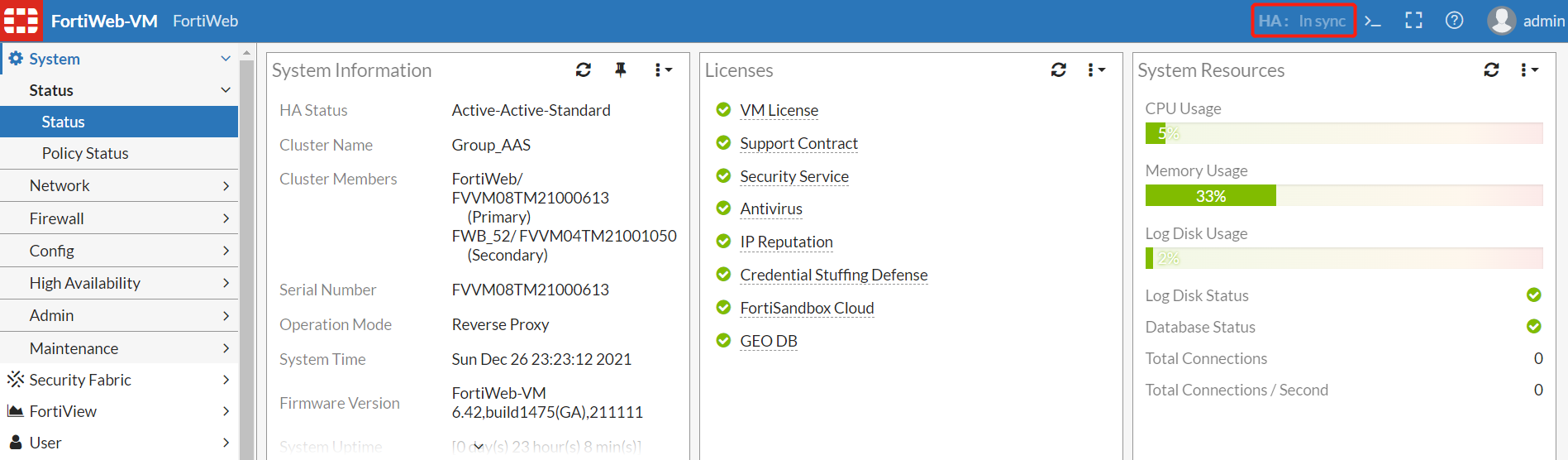
Task: Expand the Network menu
Action: [x=119, y=185]
